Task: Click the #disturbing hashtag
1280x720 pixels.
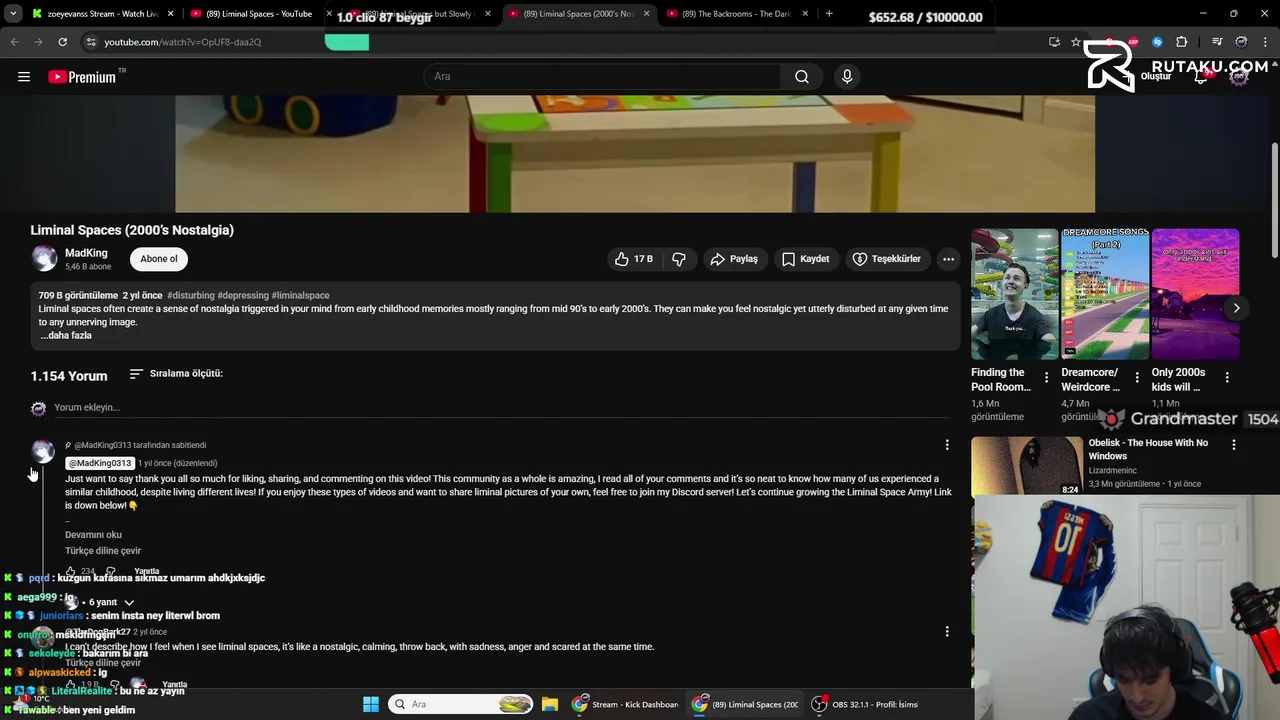Action: click(x=190, y=296)
